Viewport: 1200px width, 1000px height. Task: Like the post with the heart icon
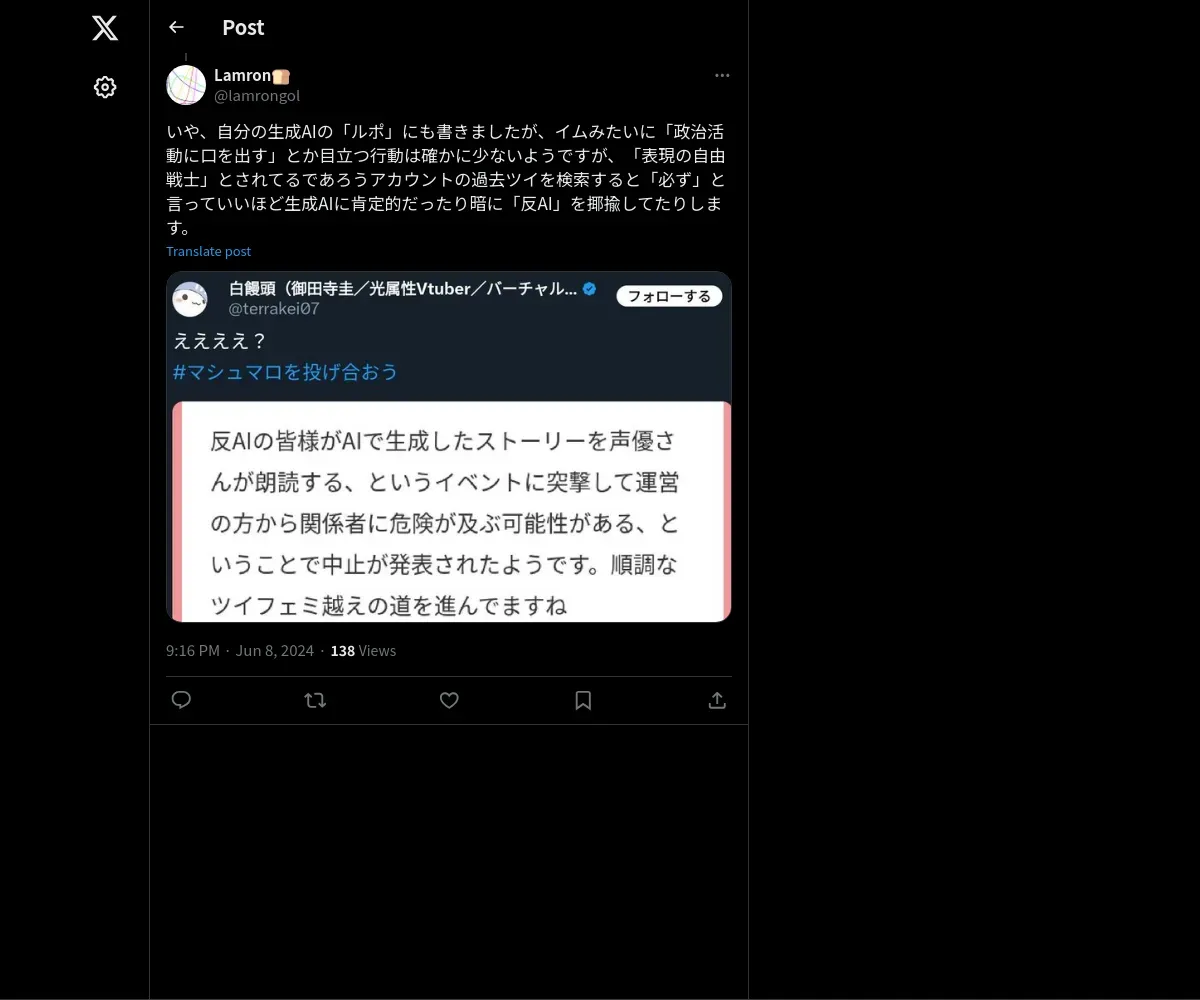tap(449, 700)
